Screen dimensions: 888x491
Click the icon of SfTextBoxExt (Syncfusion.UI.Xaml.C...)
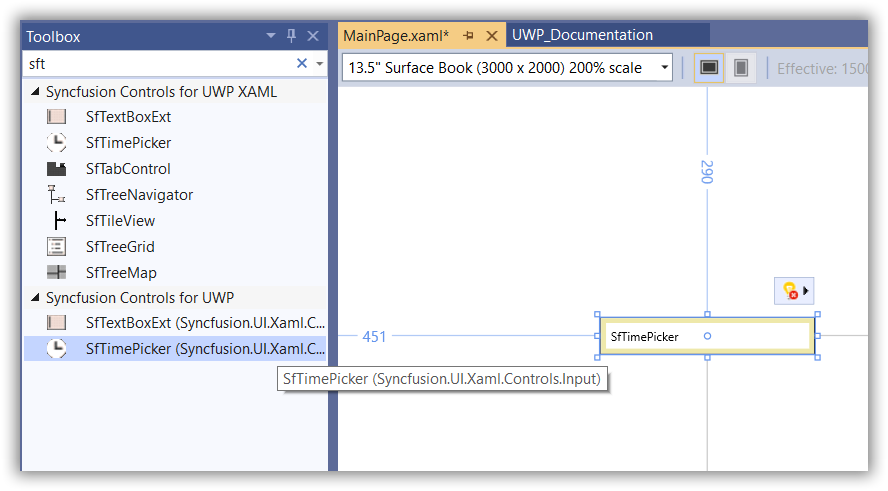(x=56, y=323)
